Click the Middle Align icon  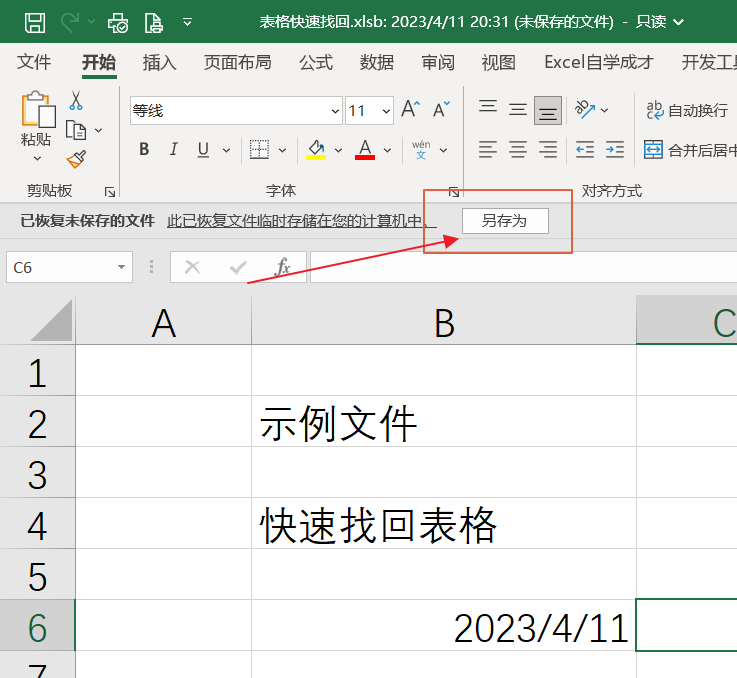point(517,110)
